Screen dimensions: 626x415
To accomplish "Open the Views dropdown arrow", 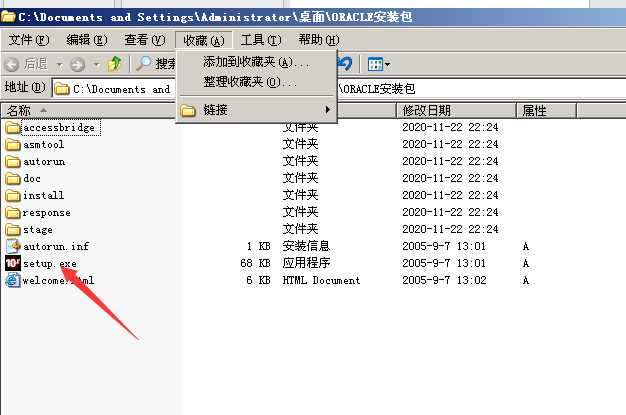I will pos(387,64).
